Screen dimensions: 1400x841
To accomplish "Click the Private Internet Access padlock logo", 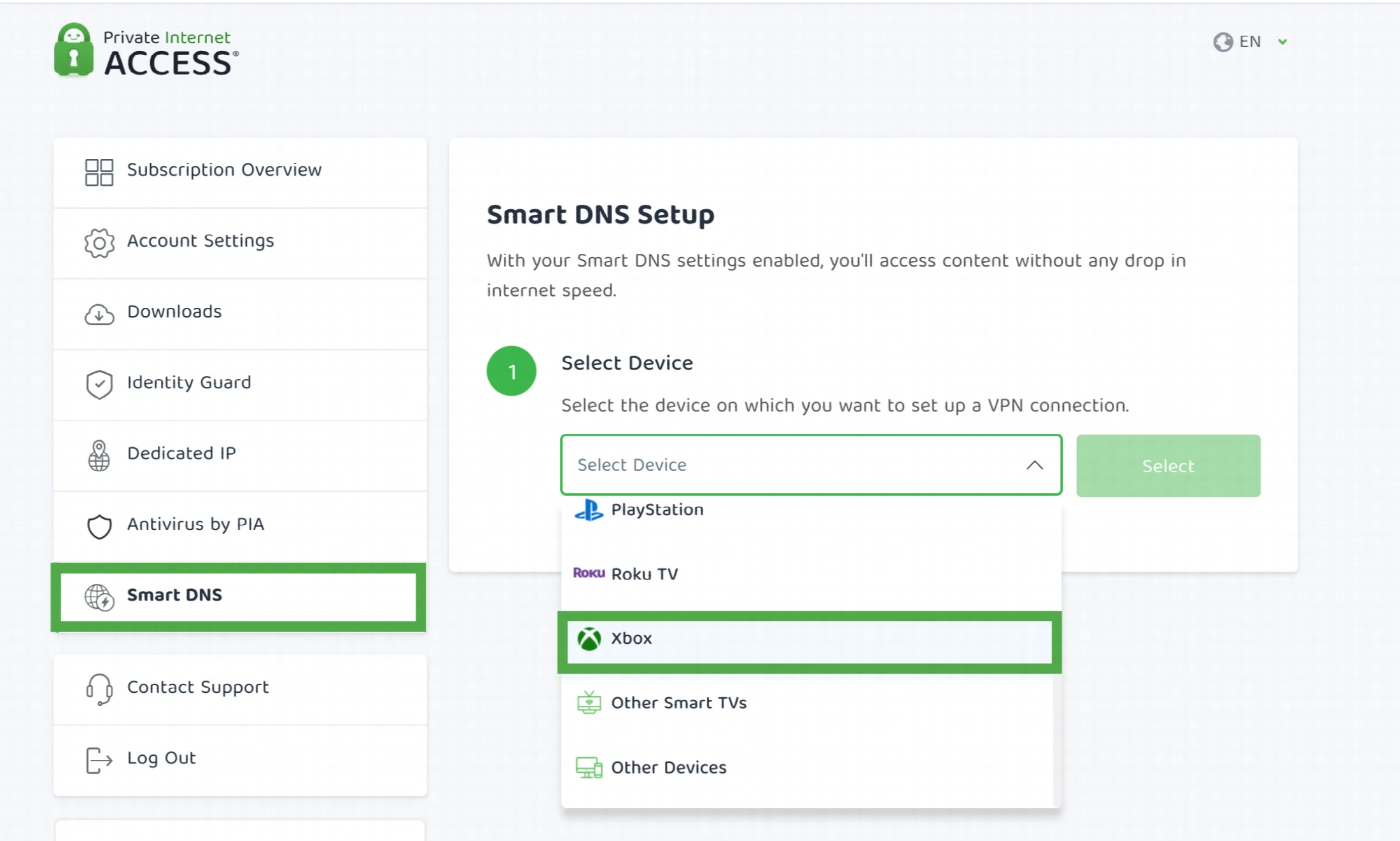I will (x=74, y=50).
